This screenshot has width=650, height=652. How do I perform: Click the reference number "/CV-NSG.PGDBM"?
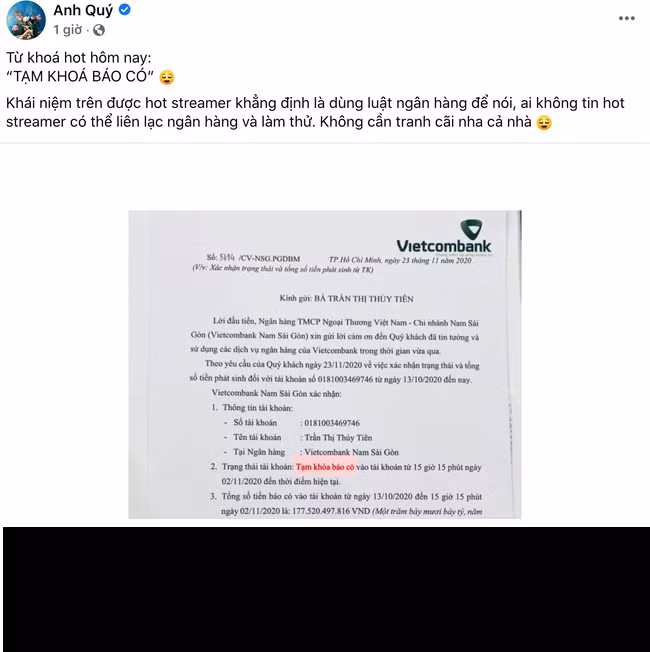click(269, 259)
